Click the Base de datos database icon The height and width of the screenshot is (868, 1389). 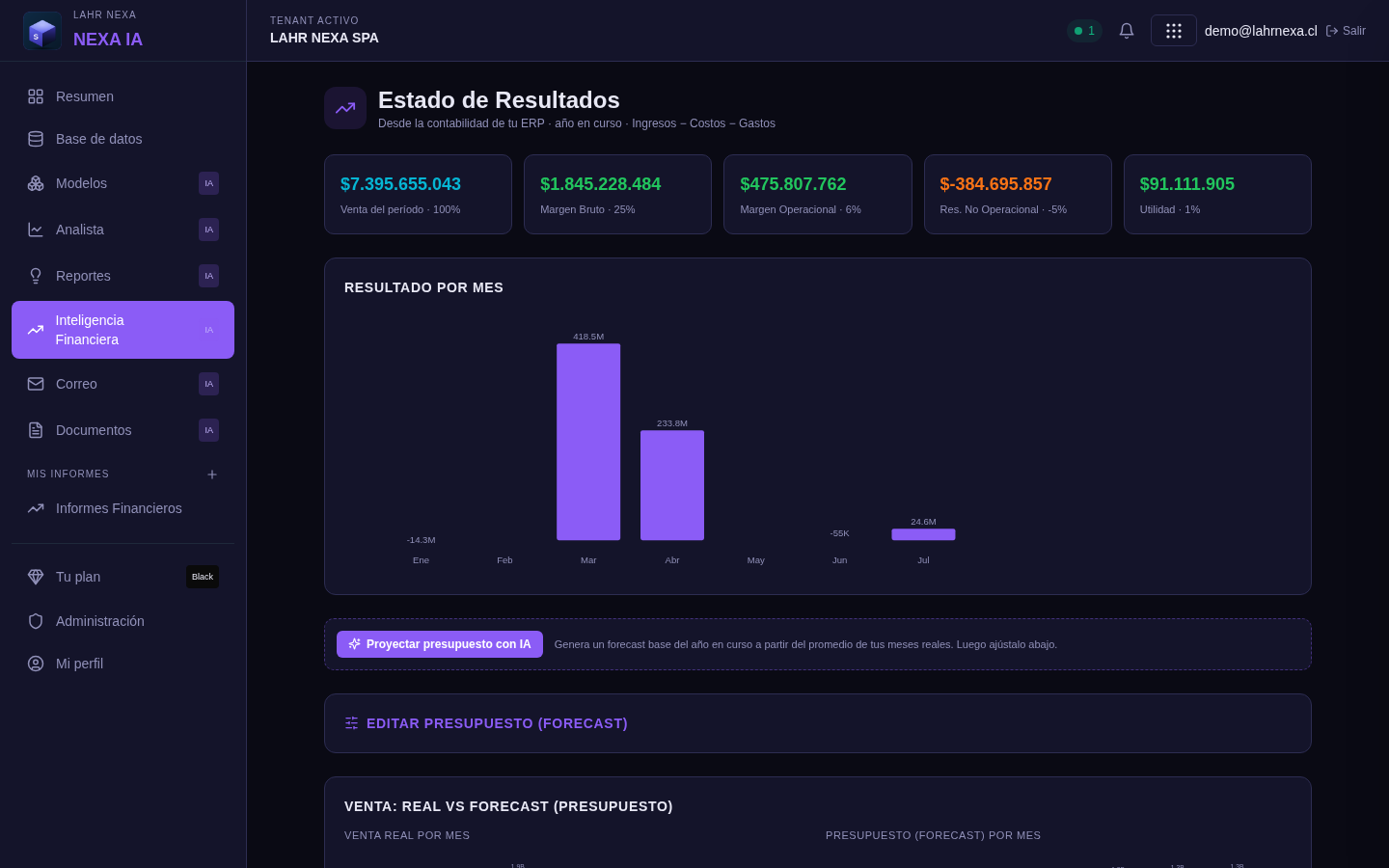[x=36, y=139]
